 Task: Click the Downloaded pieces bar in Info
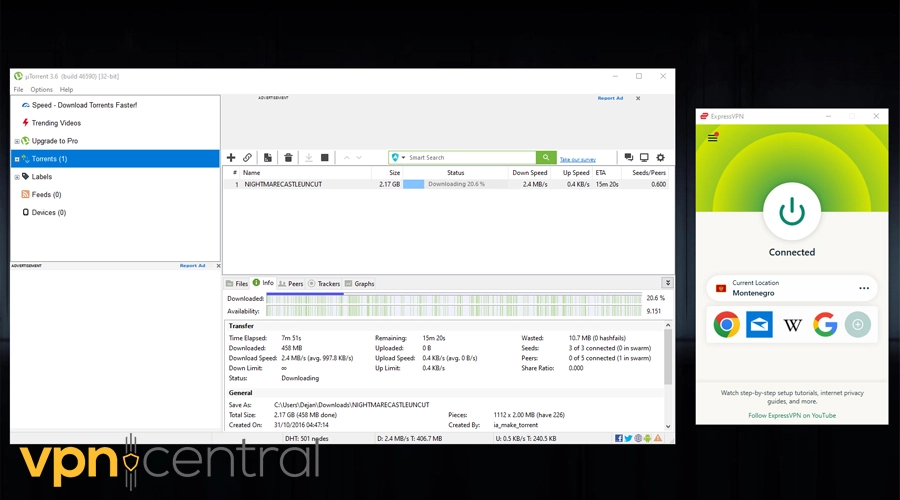point(453,299)
